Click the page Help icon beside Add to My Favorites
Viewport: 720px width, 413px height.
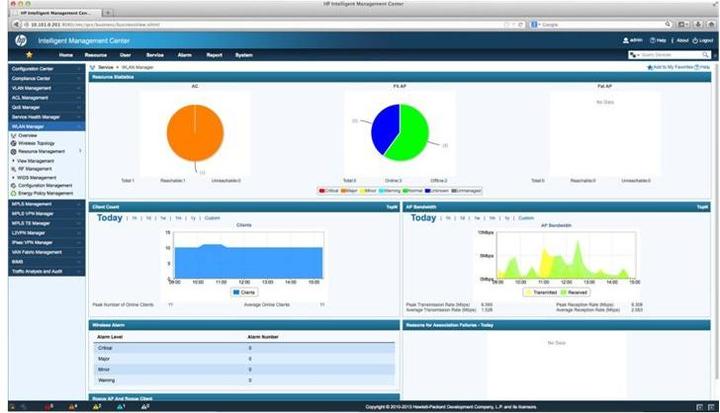697,68
